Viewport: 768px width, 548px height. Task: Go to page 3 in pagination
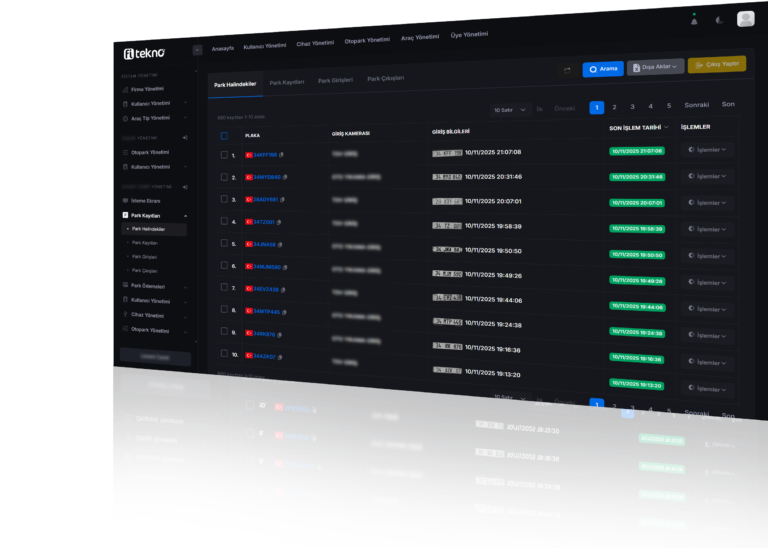coord(632,106)
